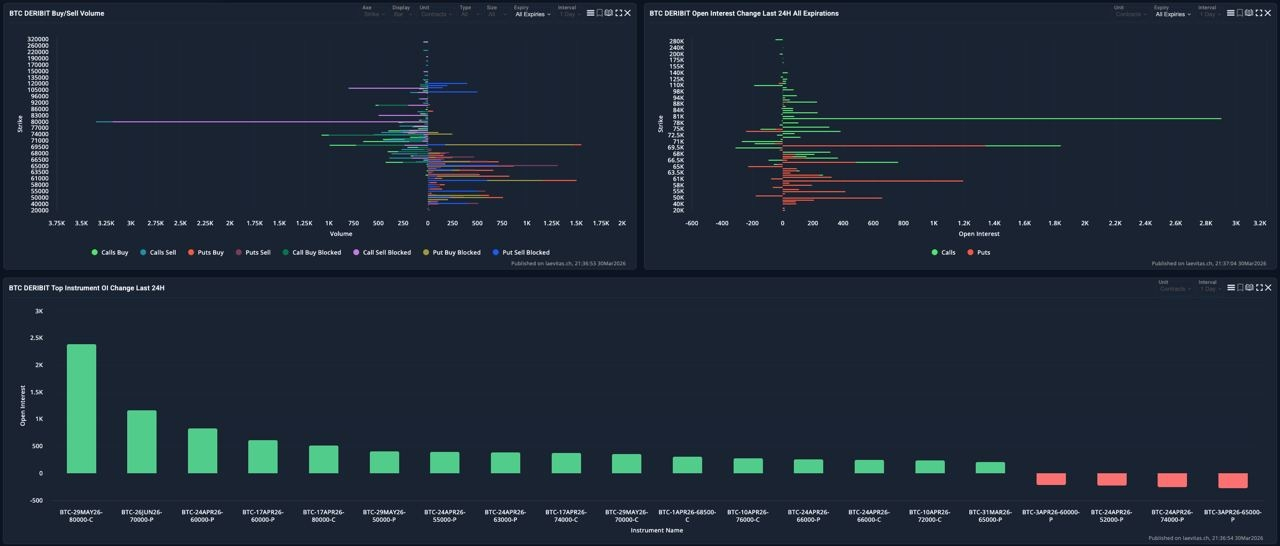Open menu icon on Buy/Sell Volume panel
1280x546 pixels.
[590, 13]
